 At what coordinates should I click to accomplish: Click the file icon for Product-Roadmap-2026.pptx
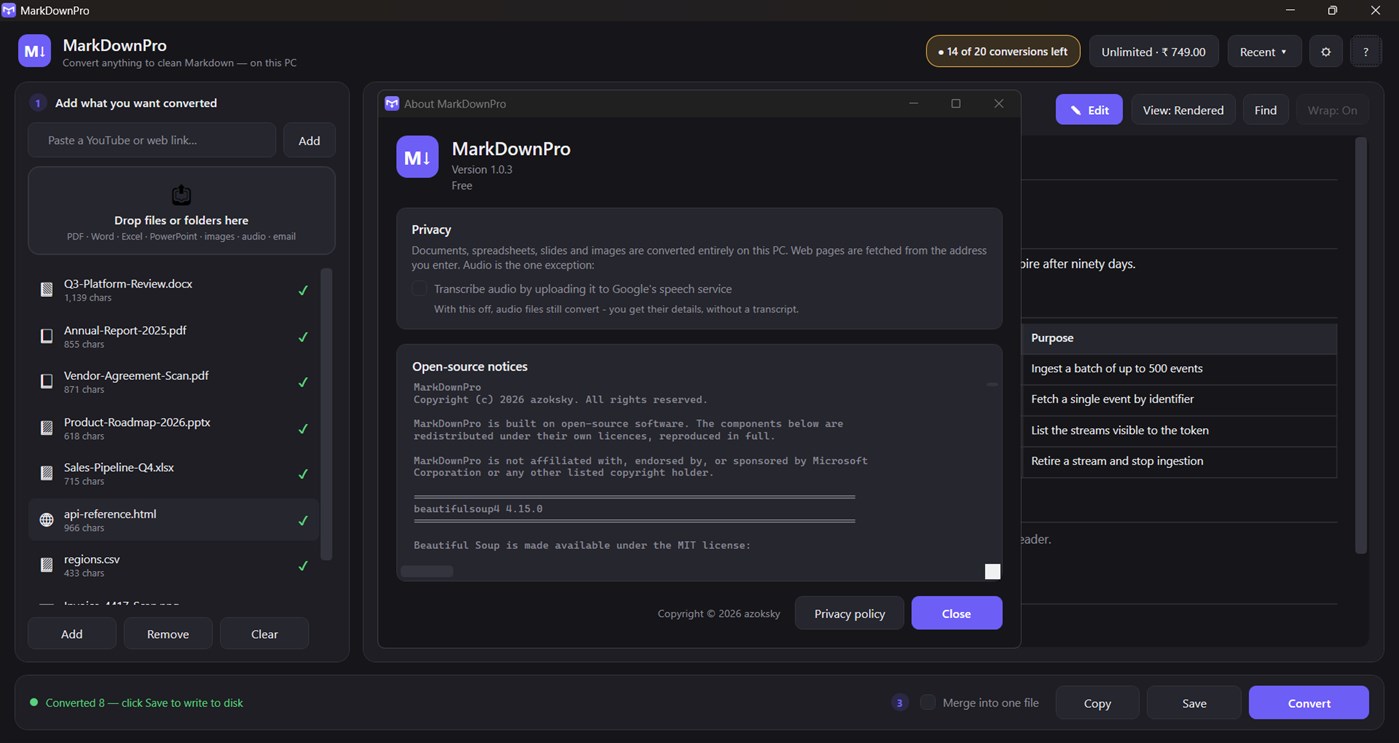(x=46, y=428)
